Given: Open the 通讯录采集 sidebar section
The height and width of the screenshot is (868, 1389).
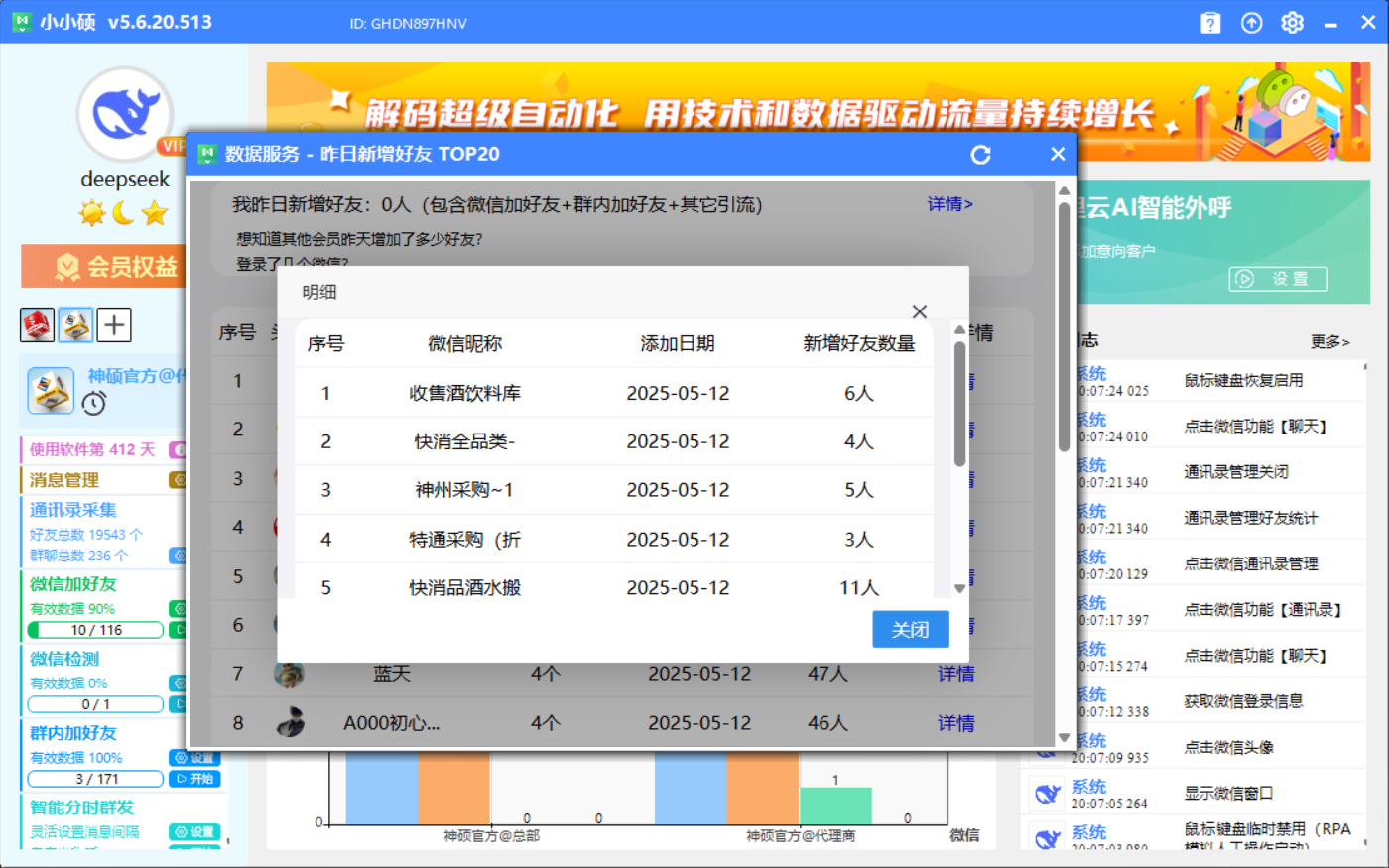Looking at the screenshot, I should click(x=73, y=510).
